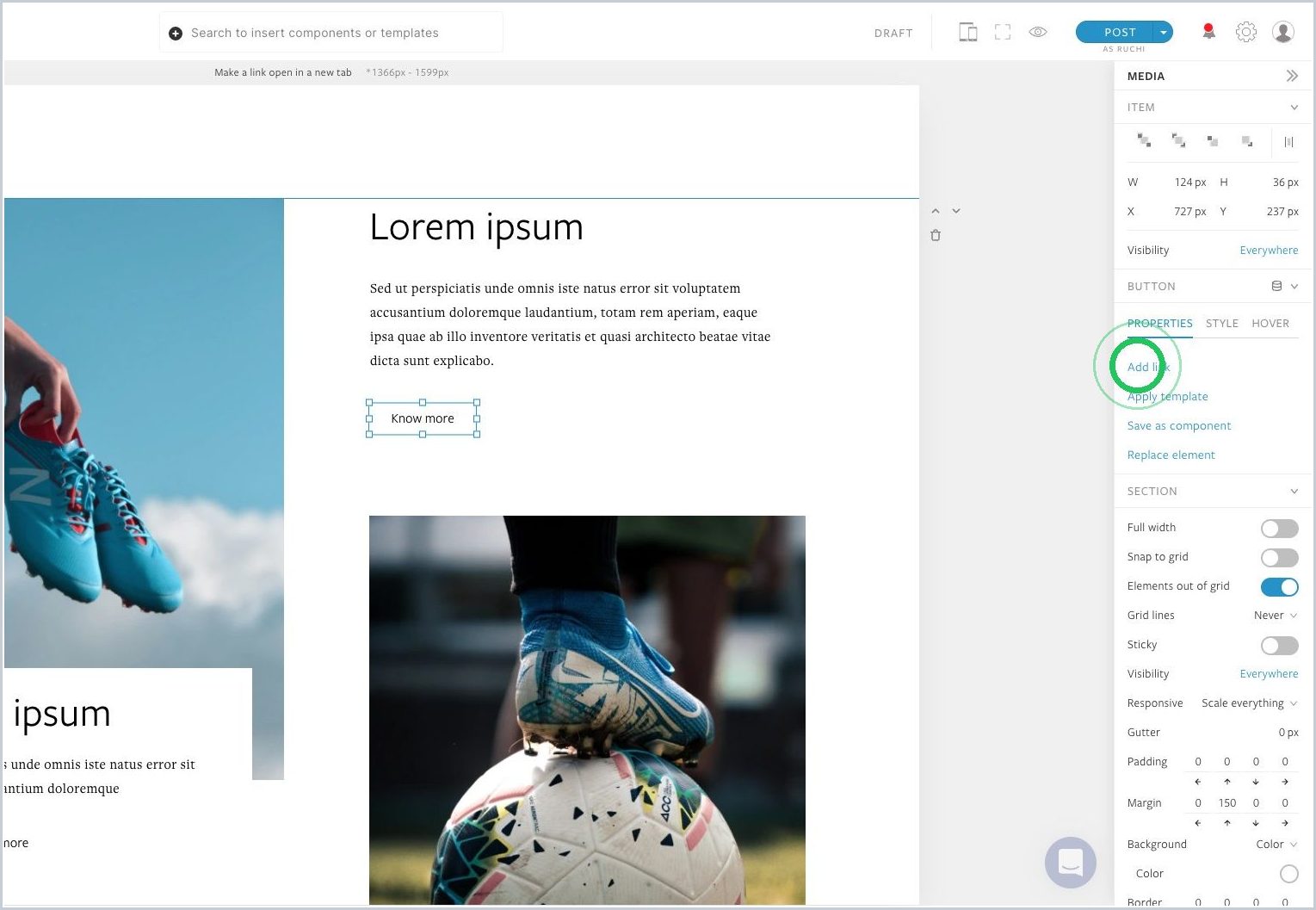Open the device preview icon

968,33
